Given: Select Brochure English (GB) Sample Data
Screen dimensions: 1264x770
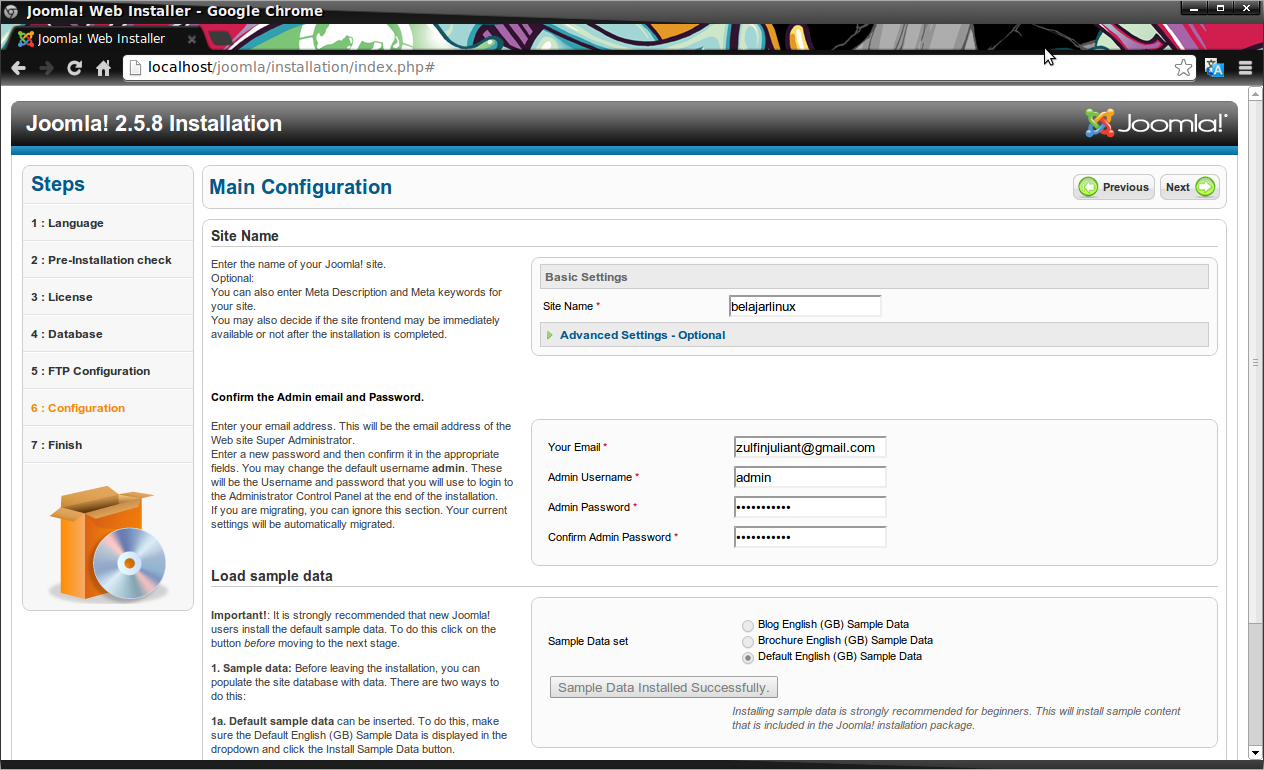Looking at the screenshot, I should click(x=748, y=641).
